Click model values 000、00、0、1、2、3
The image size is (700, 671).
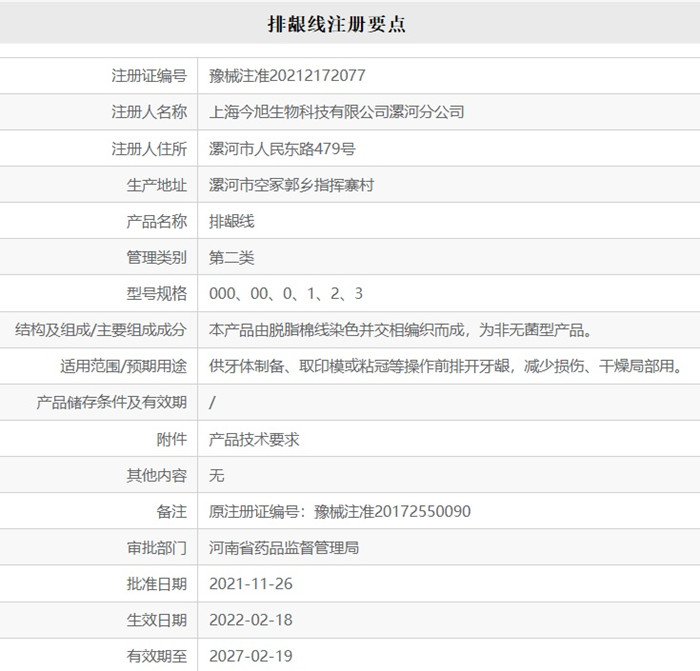point(286,293)
